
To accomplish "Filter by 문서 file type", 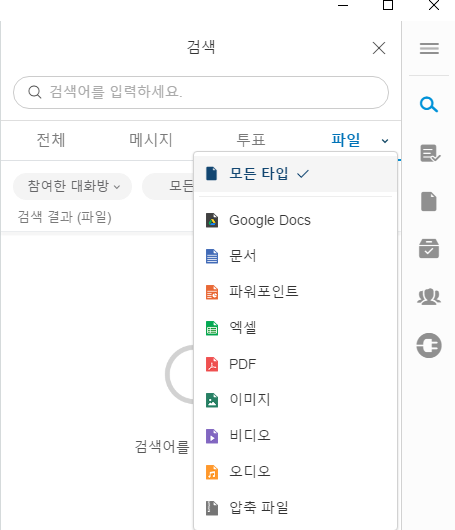I will pyautogui.click(x=295, y=256).
